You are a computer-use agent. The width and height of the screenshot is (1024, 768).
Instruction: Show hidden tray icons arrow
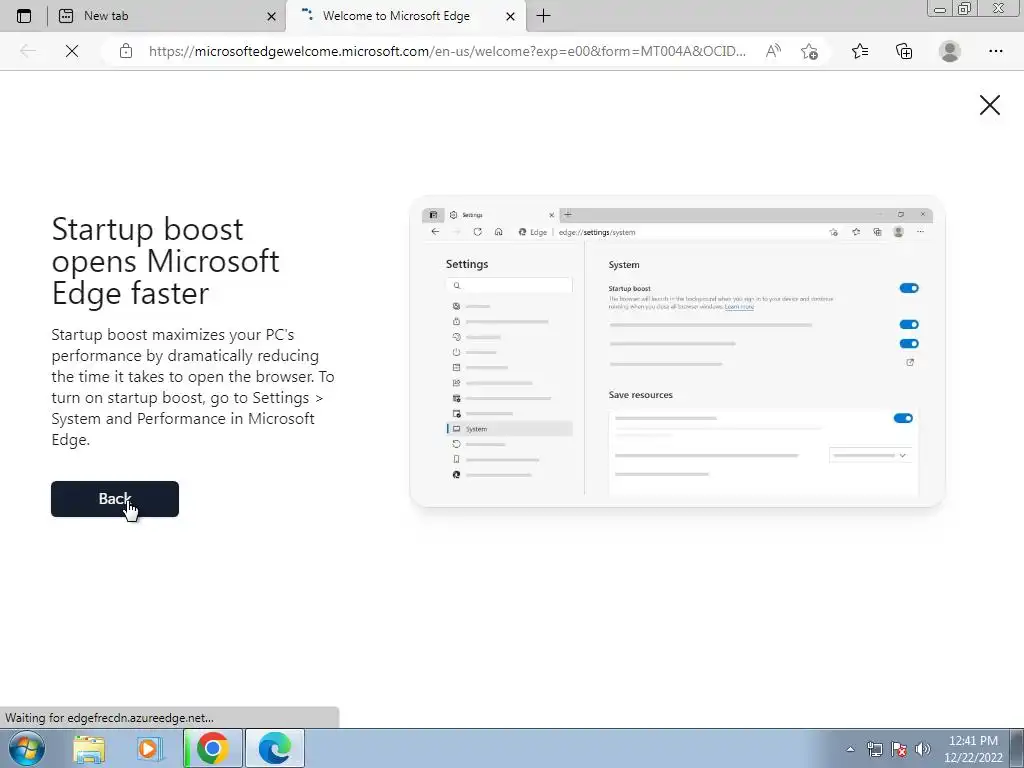(x=850, y=750)
